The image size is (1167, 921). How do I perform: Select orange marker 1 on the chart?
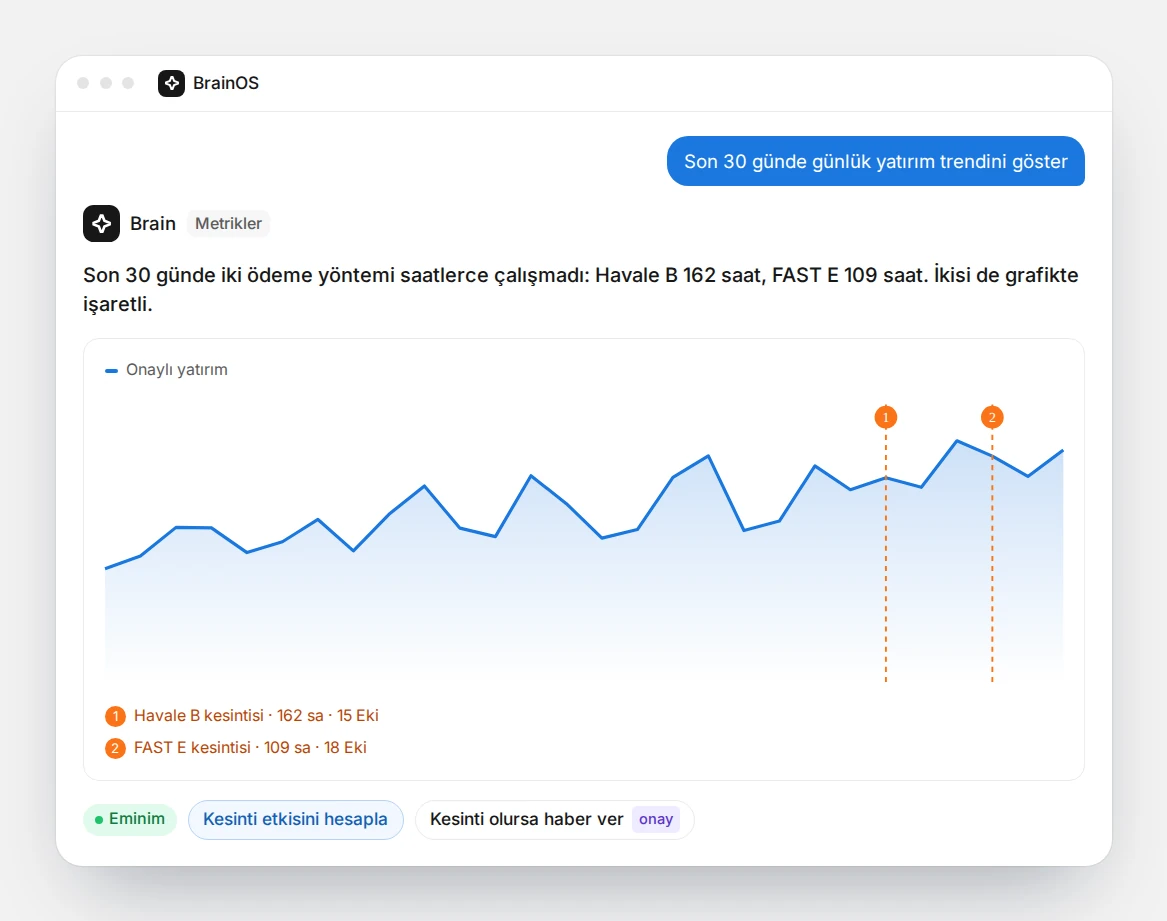[x=886, y=417]
